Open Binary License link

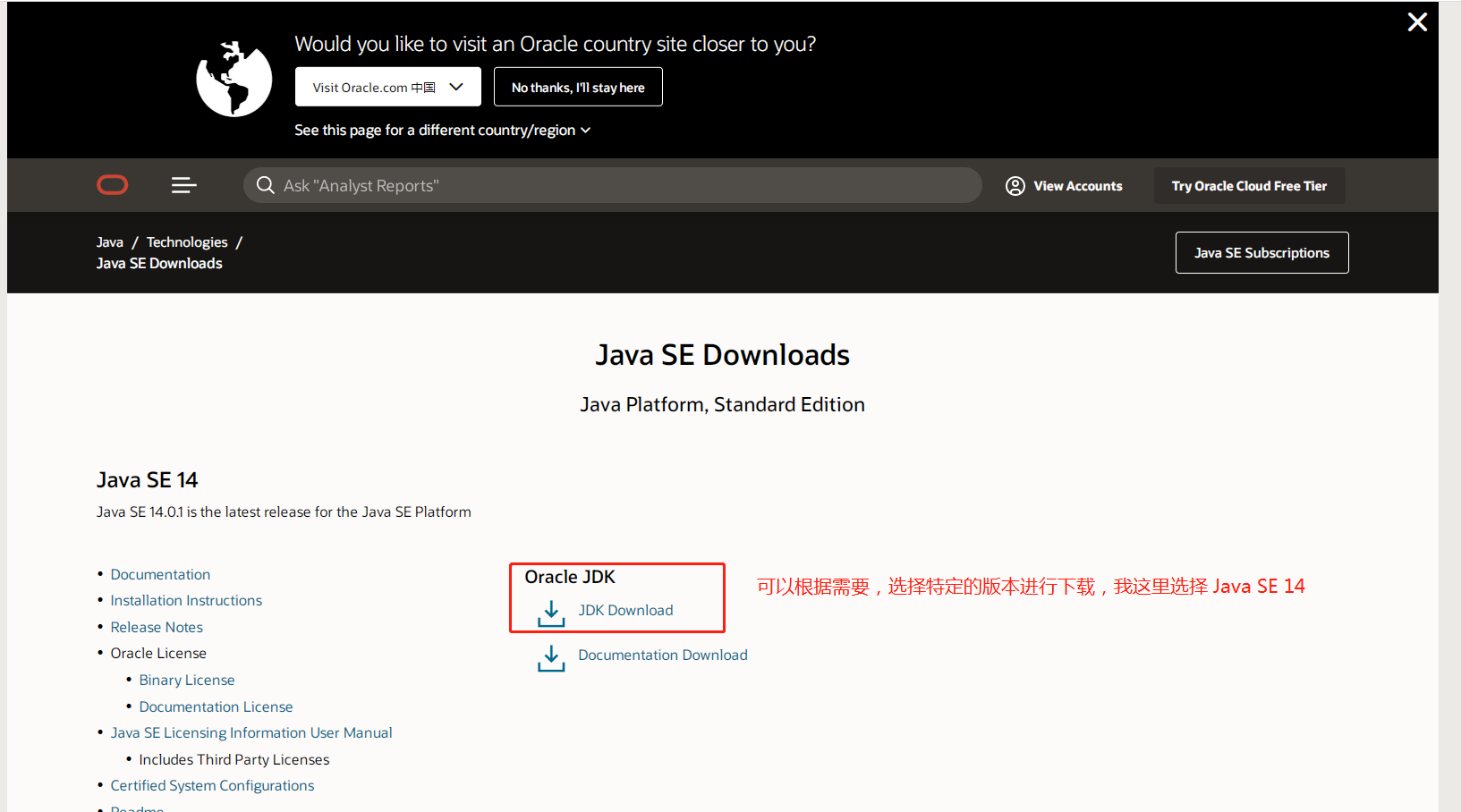click(x=187, y=680)
